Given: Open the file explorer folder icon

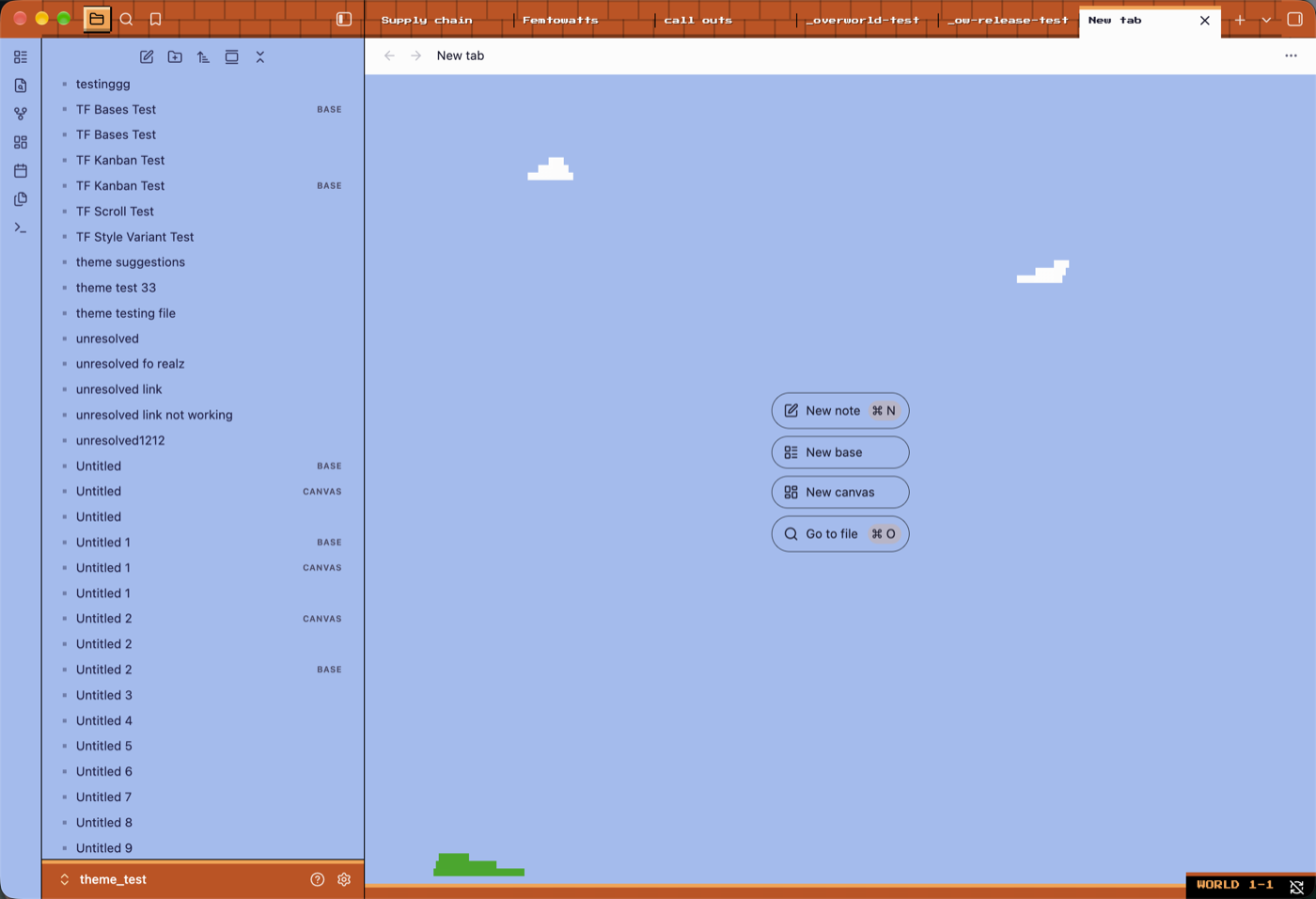Looking at the screenshot, I should point(97,19).
